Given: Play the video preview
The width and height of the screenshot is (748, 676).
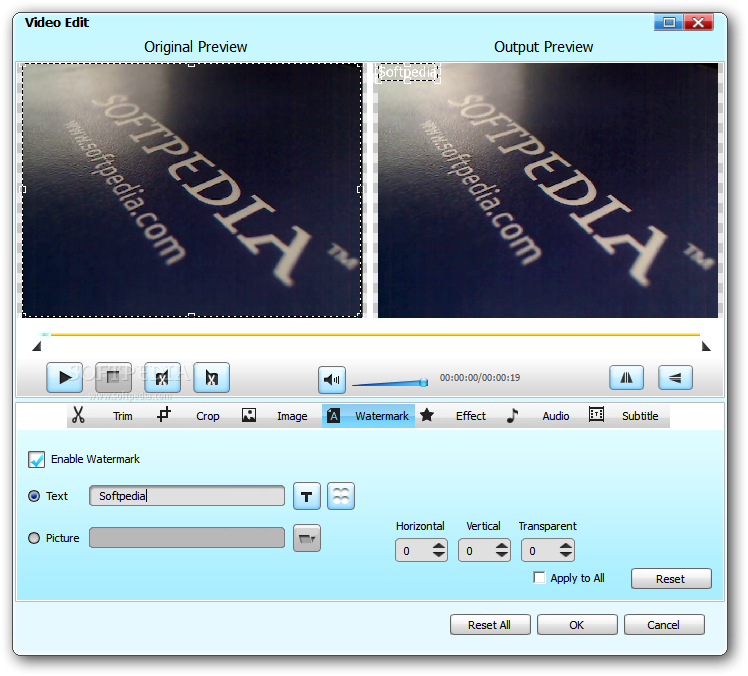Looking at the screenshot, I should click(65, 378).
